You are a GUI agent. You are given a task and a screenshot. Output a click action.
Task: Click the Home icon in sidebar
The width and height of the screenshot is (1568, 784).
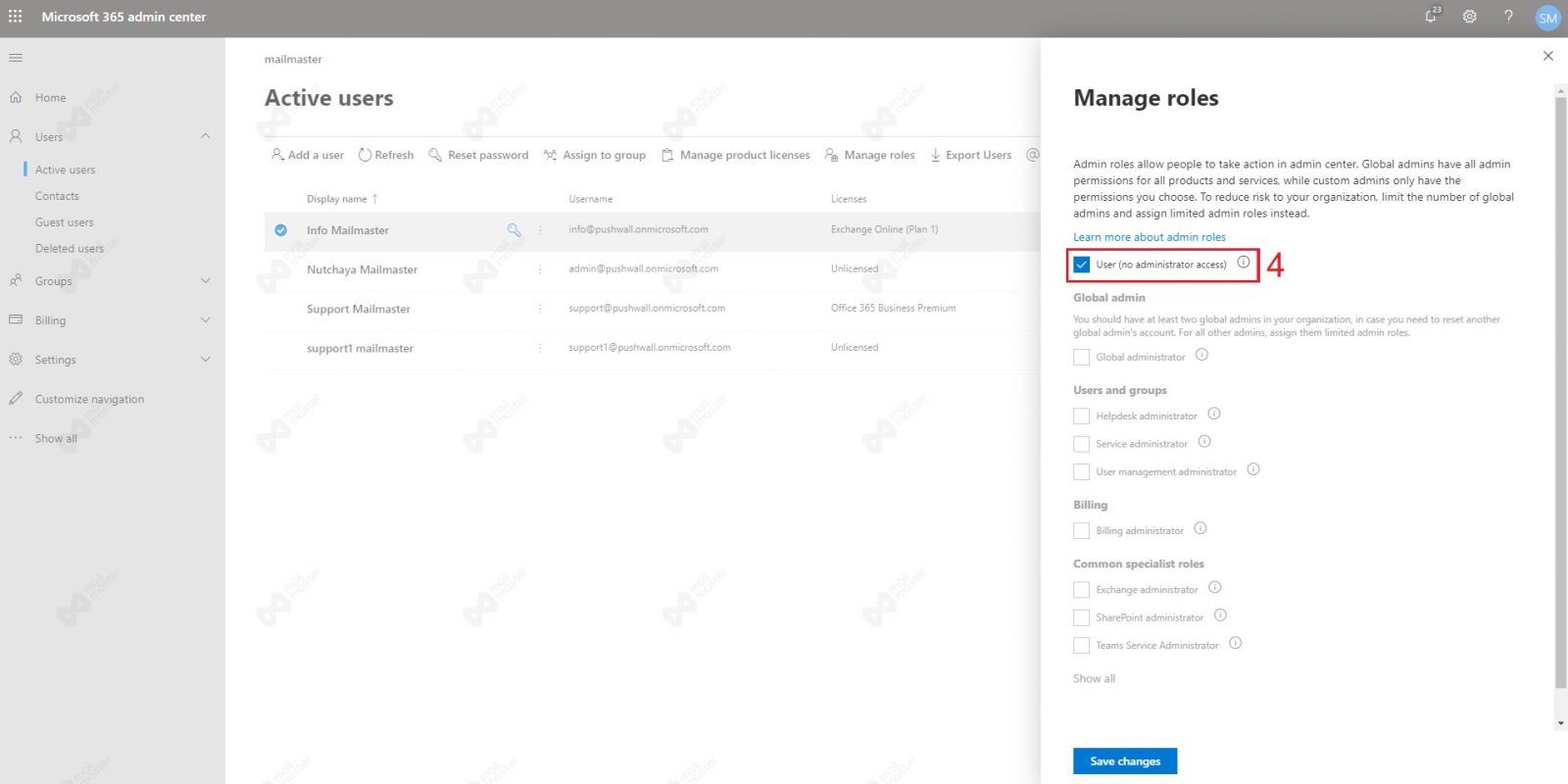coord(16,97)
